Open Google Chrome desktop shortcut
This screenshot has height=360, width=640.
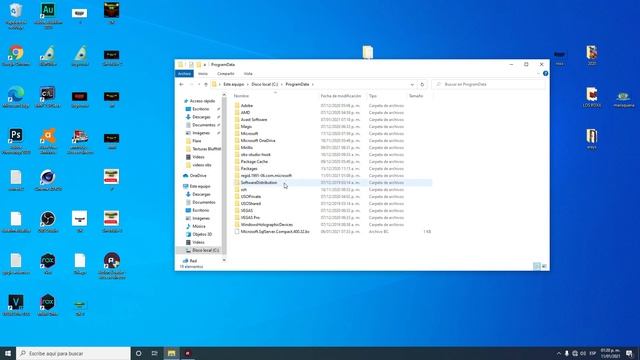click(x=16, y=56)
